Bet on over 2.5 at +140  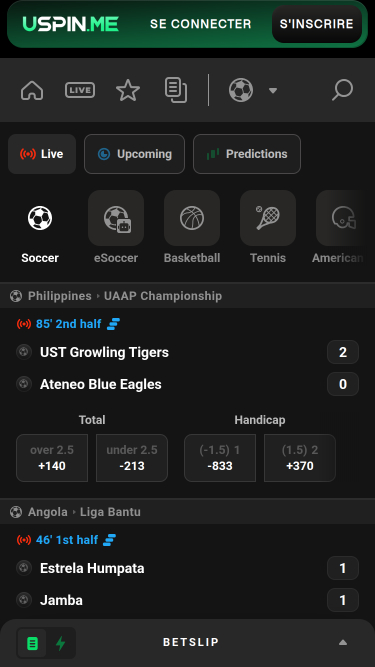(52, 458)
